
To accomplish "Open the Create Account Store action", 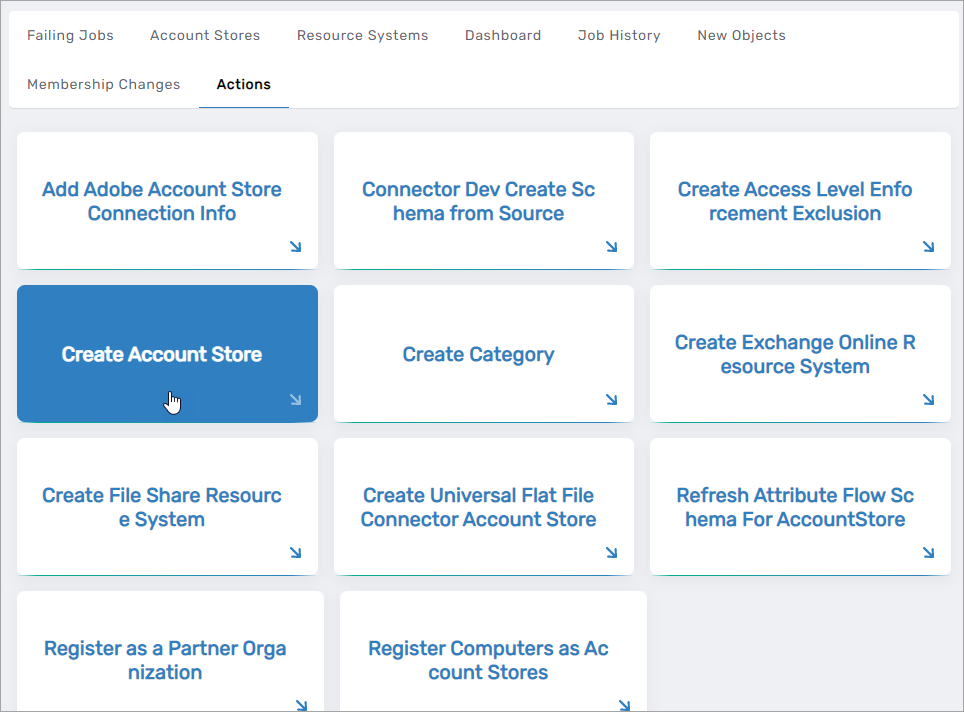I will coord(162,355).
